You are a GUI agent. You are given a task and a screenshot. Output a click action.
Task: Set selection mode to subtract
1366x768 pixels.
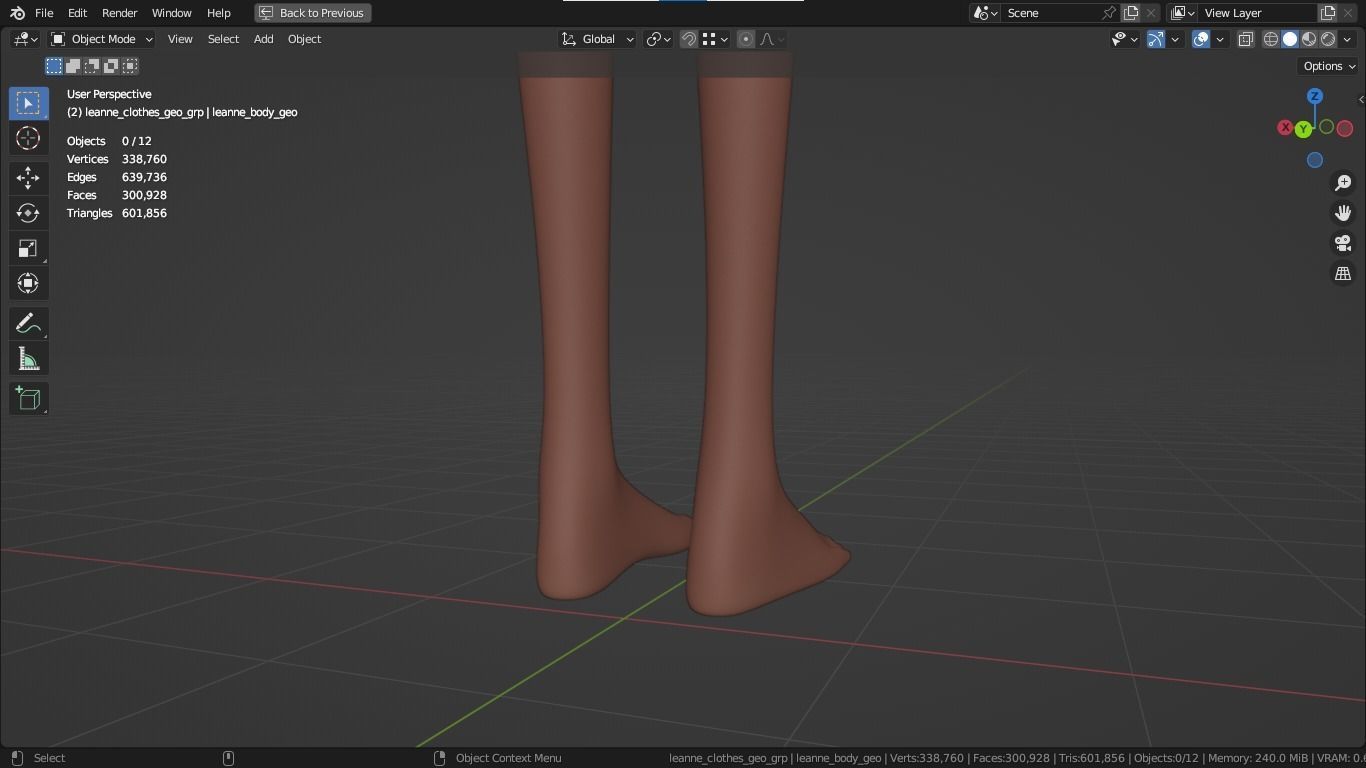tap(92, 66)
